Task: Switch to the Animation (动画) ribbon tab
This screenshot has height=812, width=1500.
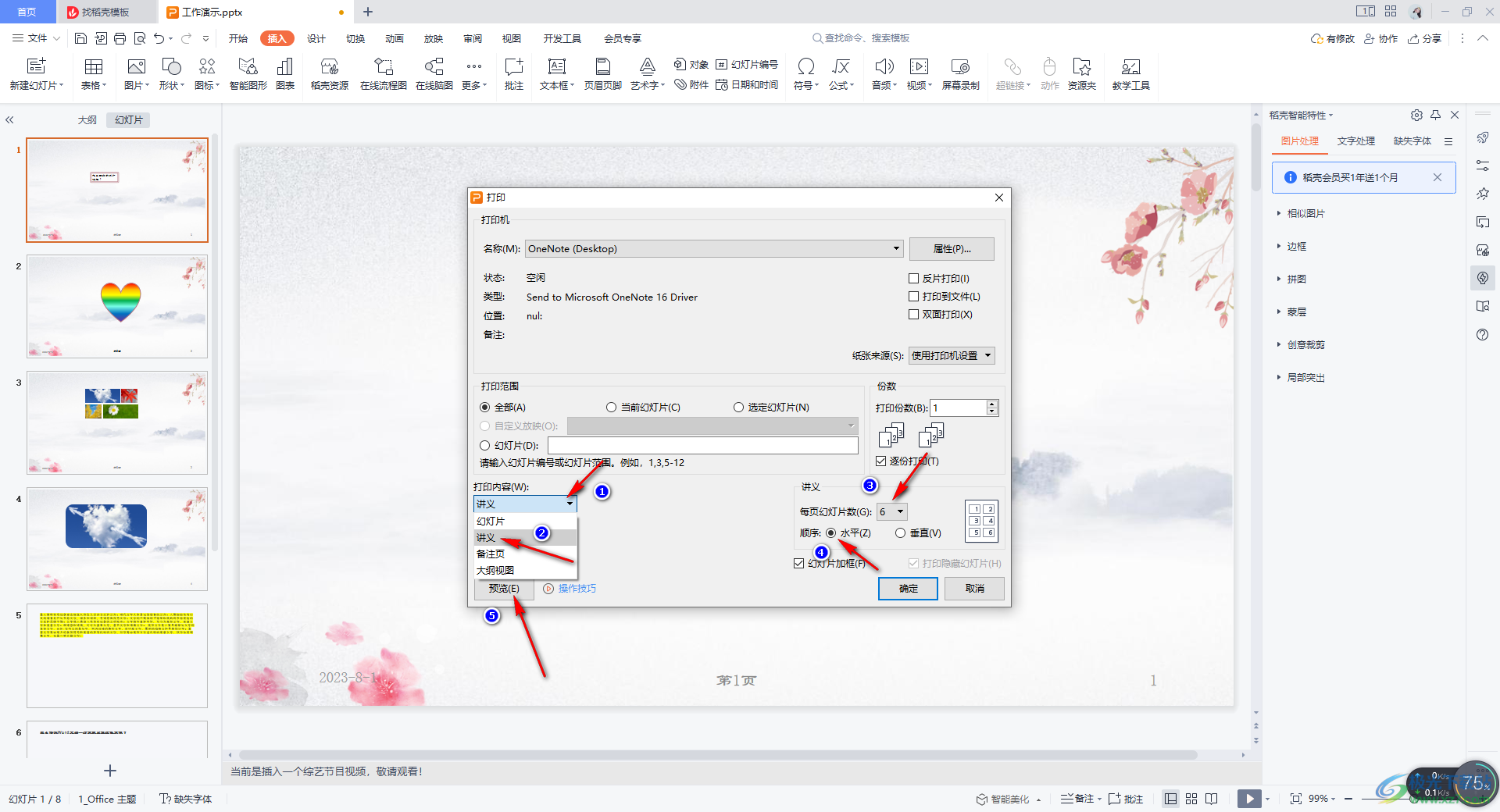Action: point(395,38)
